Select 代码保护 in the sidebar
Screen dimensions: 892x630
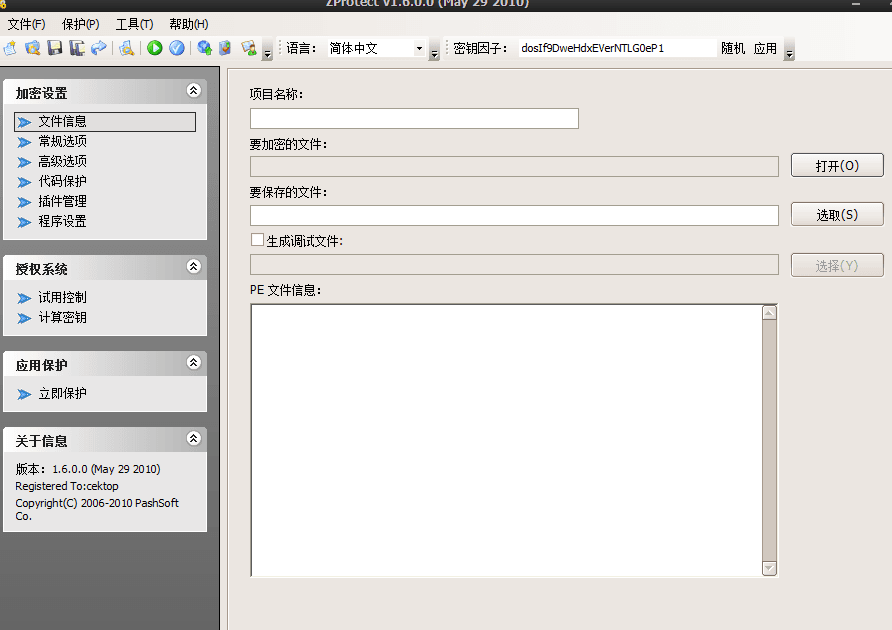62,181
